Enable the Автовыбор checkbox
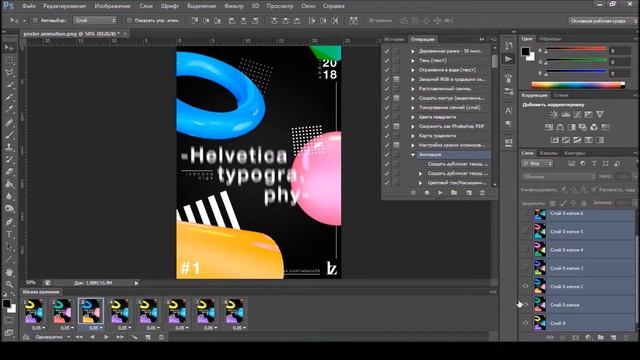Viewport: 640px width, 360px height. tap(35, 20)
